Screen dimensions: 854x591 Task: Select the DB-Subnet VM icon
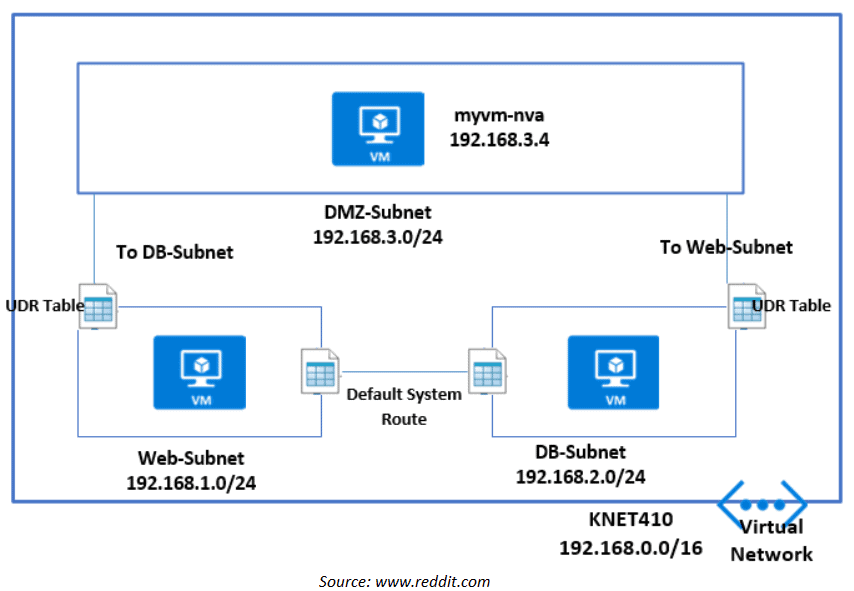(x=612, y=372)
